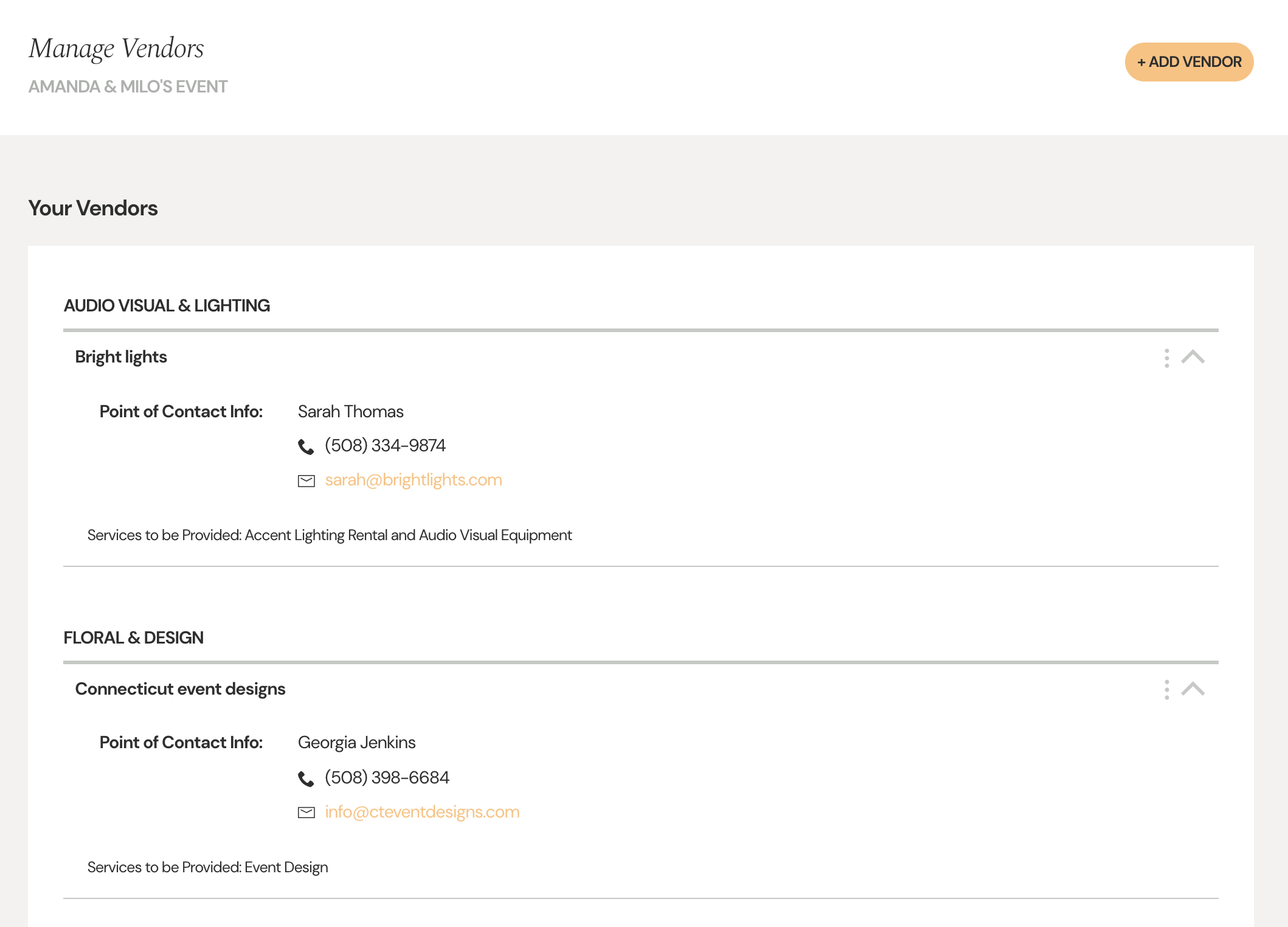Select the Bright lights vendor name
Screen dimensions: 1288x927
point(121,357)
